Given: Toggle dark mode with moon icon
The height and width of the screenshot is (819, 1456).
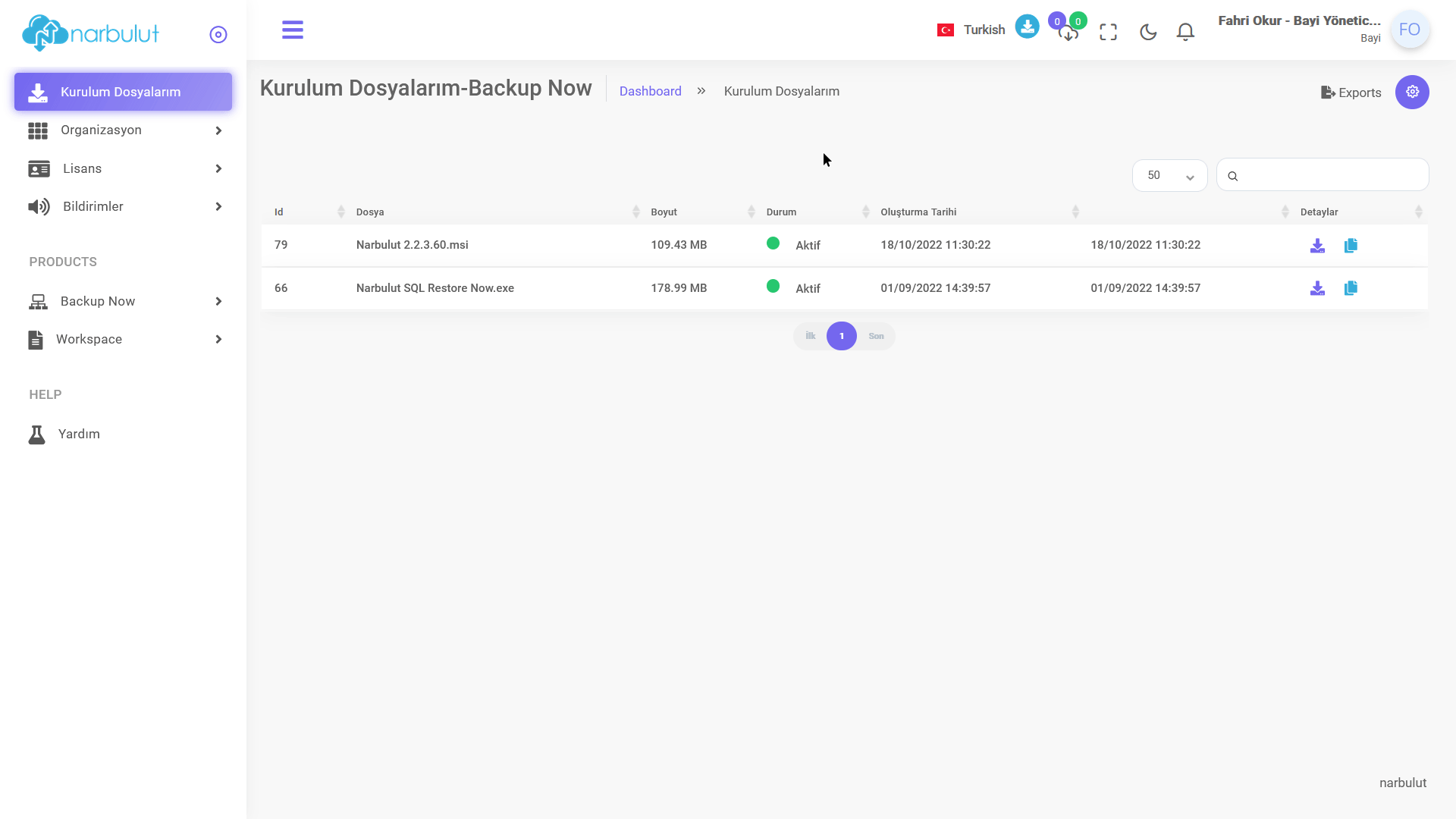Looking at the screenshot, I should [x=1148, y=32].
